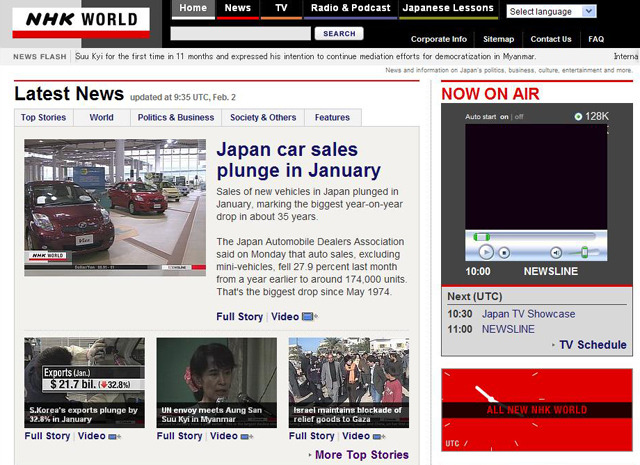Open headline Japan car sales plunge in January
This screenshot has width=640, height=465.
click(298, 160)
